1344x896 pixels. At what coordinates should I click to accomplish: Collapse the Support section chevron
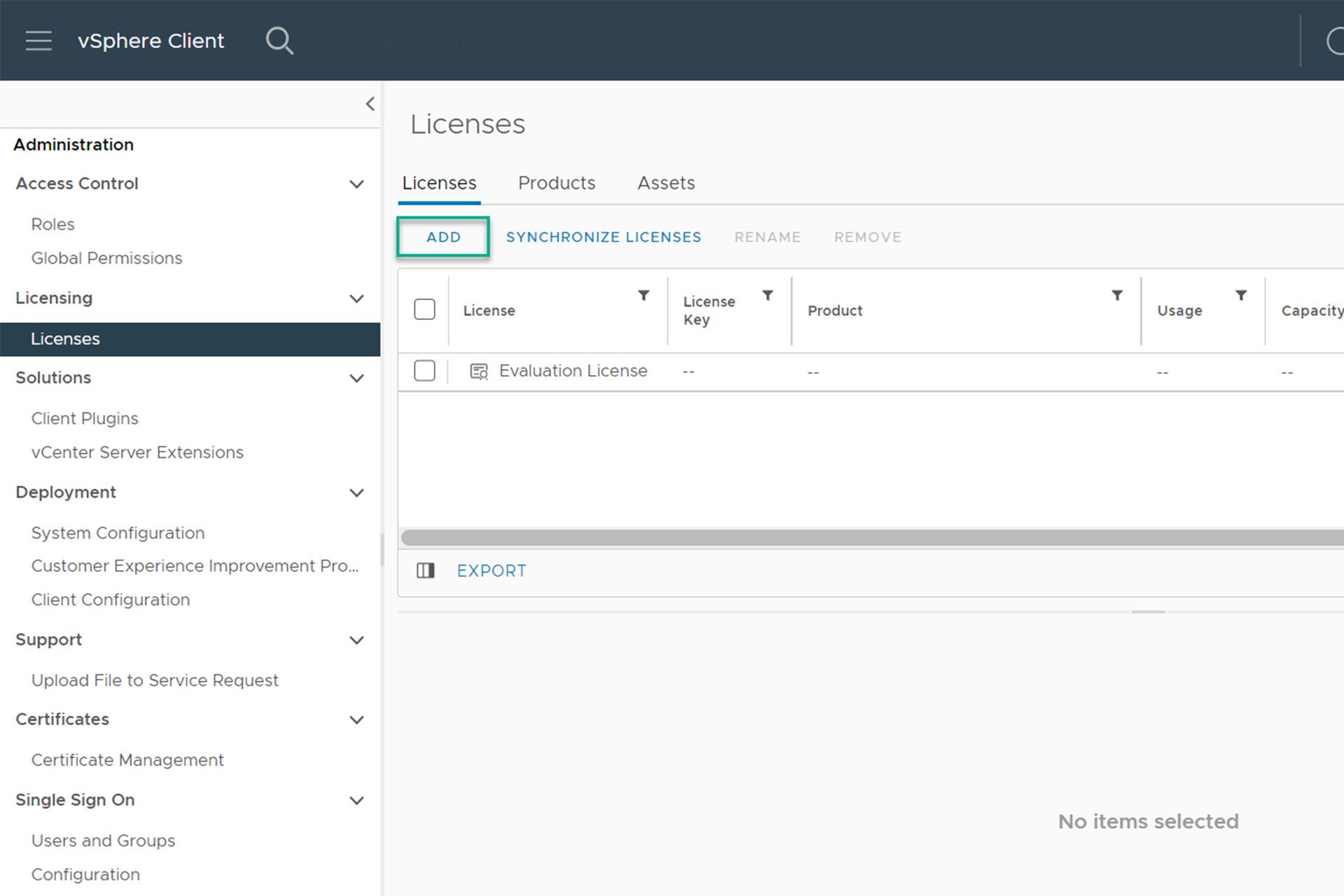[356, 640]
